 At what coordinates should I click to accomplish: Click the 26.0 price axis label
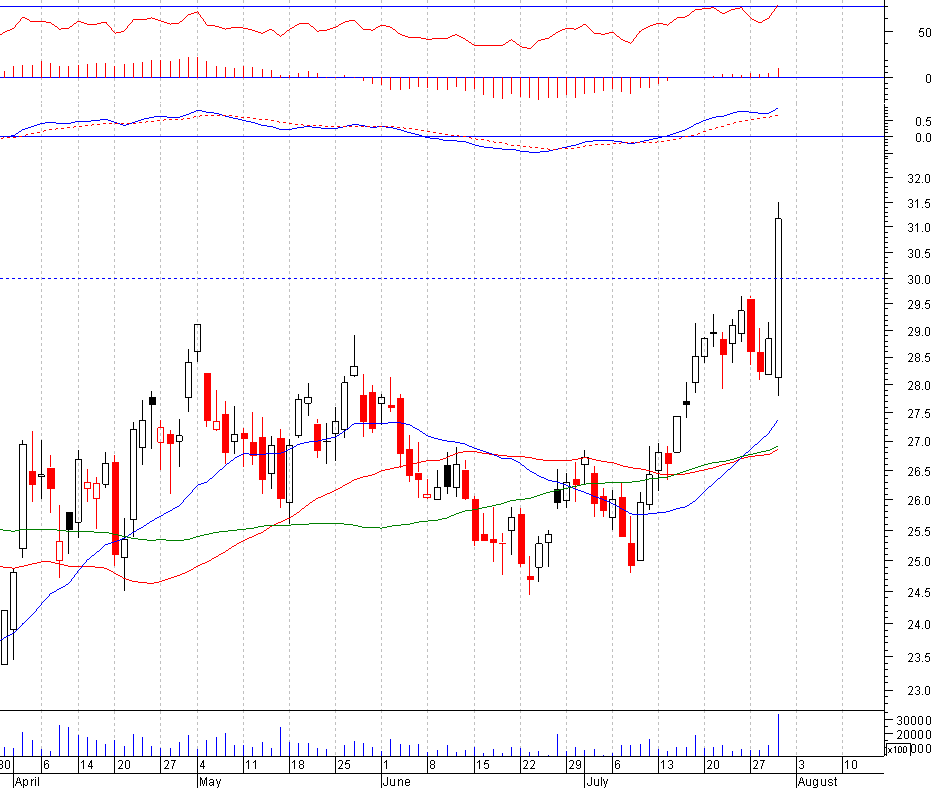click(918, 500)
